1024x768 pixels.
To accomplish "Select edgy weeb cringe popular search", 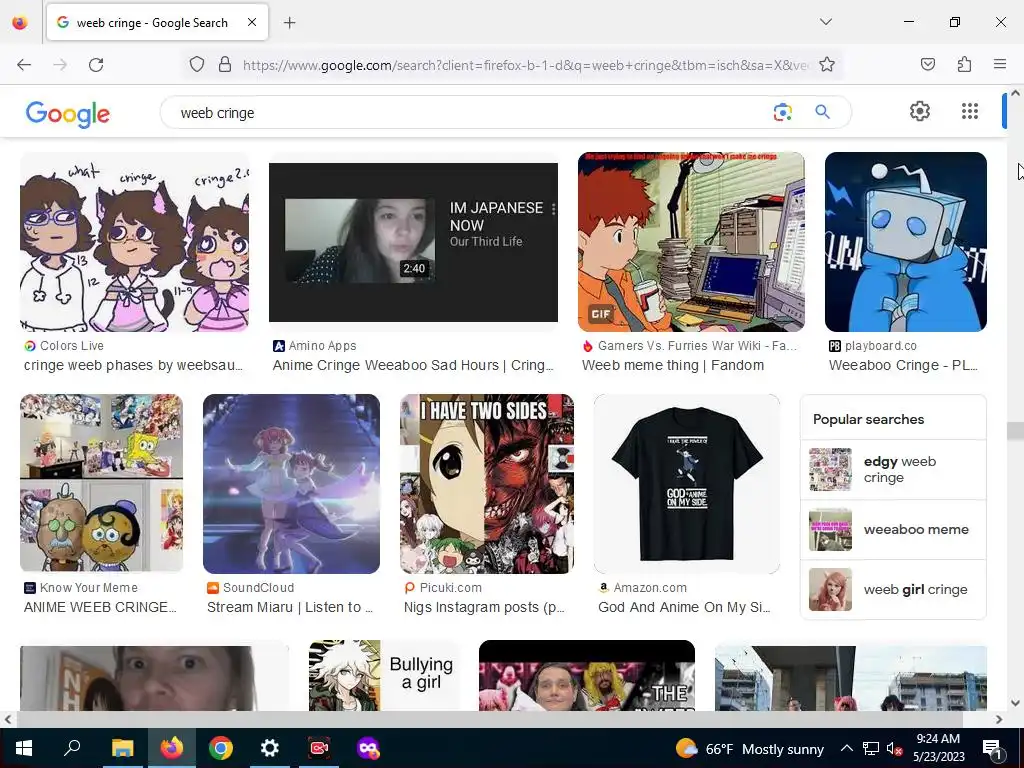I will (893, 470).
